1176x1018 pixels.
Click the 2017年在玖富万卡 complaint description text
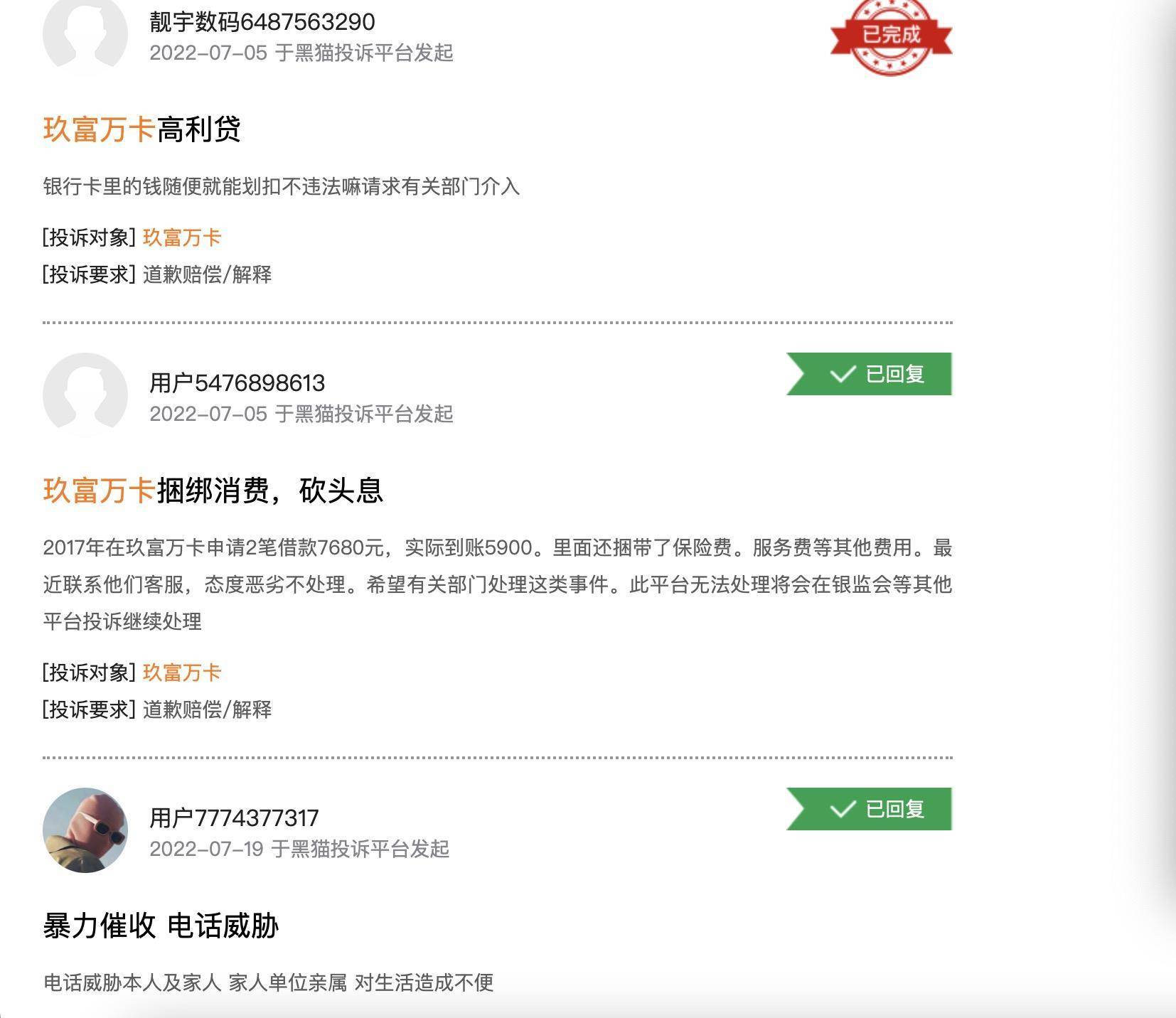click(x=498, y=584)
